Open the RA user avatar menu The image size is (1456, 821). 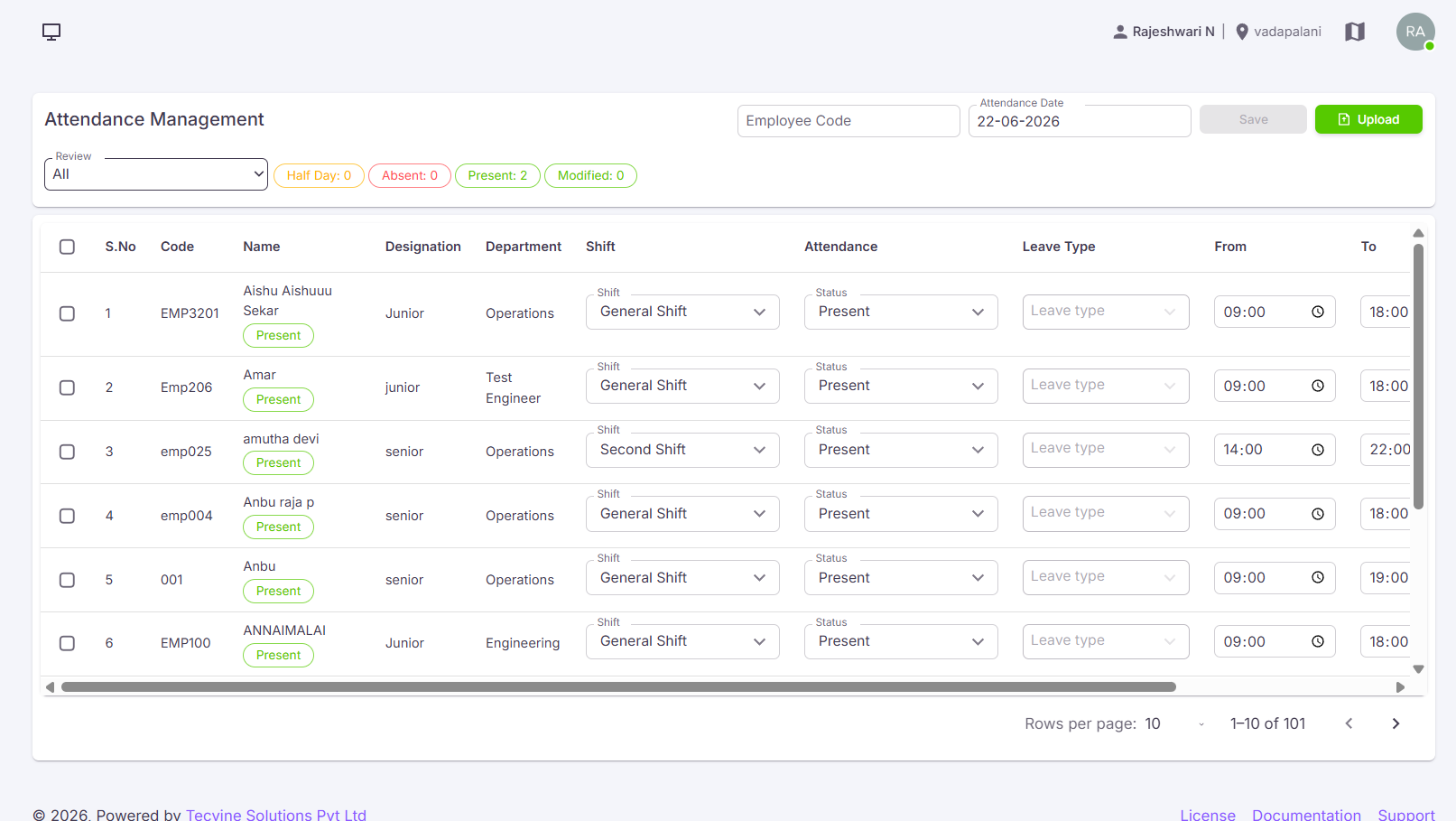(1414, 32)
